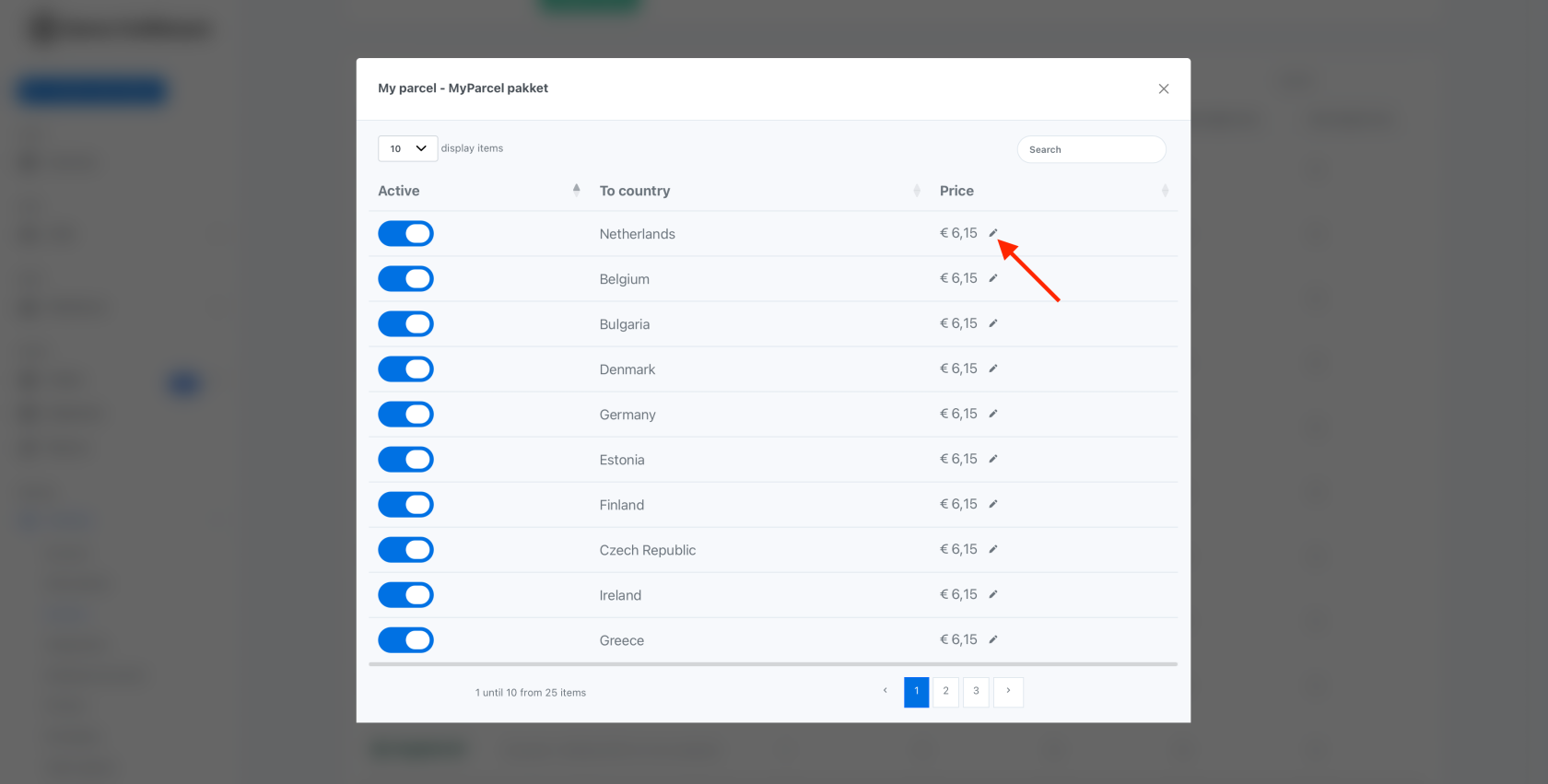Edit the Germany price with pencil icon
The width and height of the screenshot is (1548, 784).
tap(993, 414)
